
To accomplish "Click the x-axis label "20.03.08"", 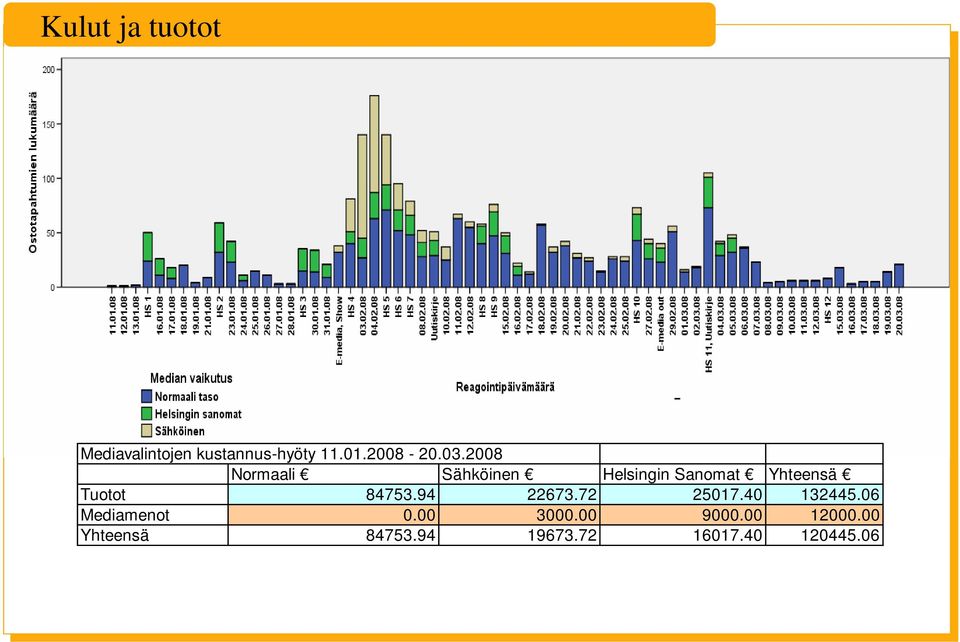I will pos(899,316).
